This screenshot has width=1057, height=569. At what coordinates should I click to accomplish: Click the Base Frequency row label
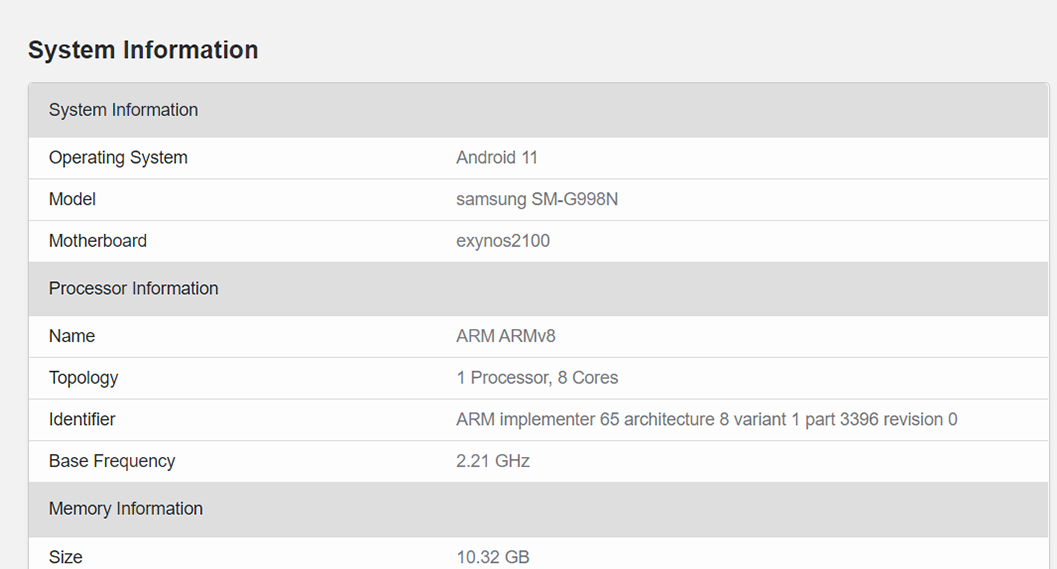tap(112, 461)
